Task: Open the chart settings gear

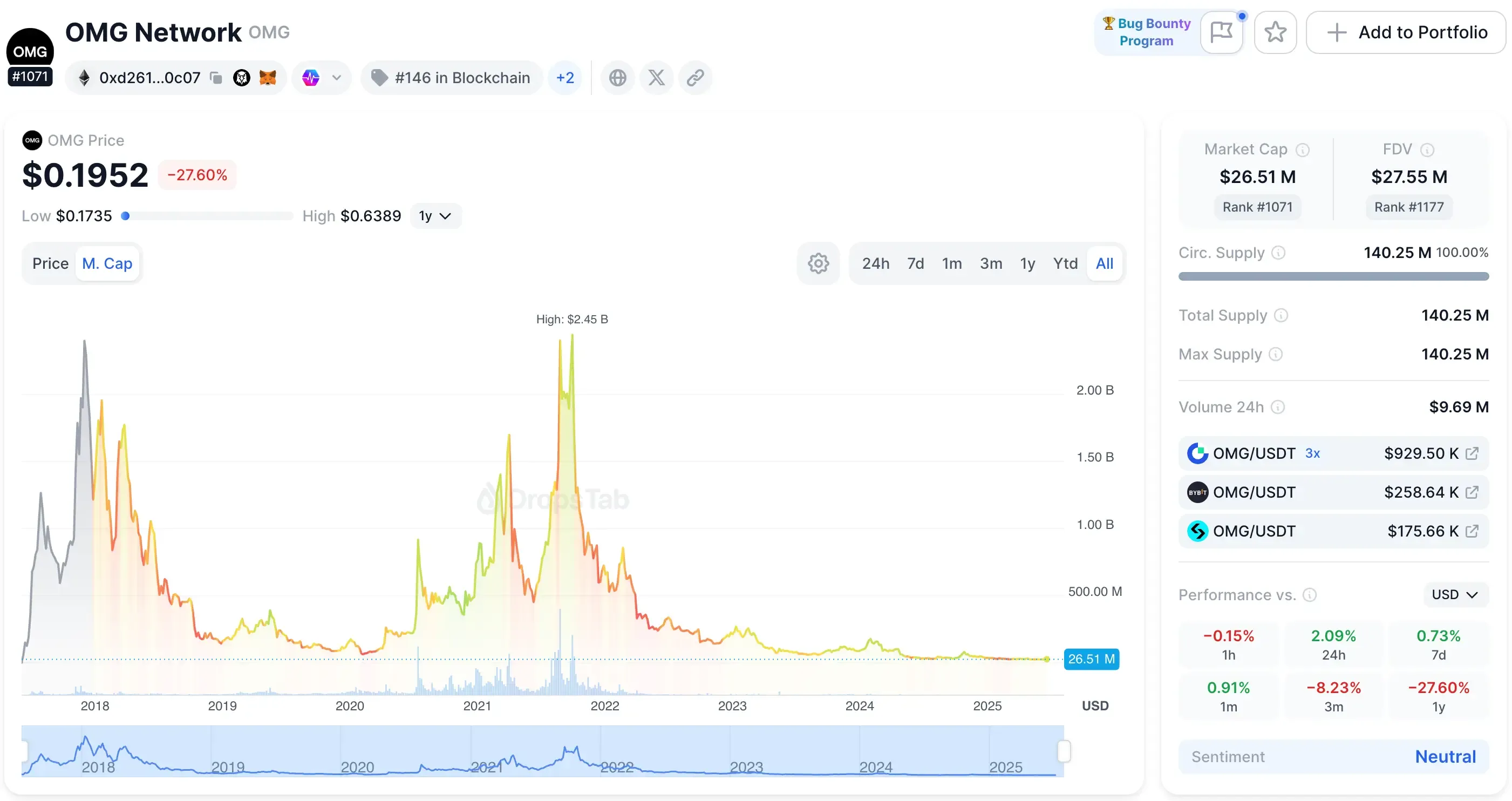Action: pyautogui.click(x=818, y=263)
